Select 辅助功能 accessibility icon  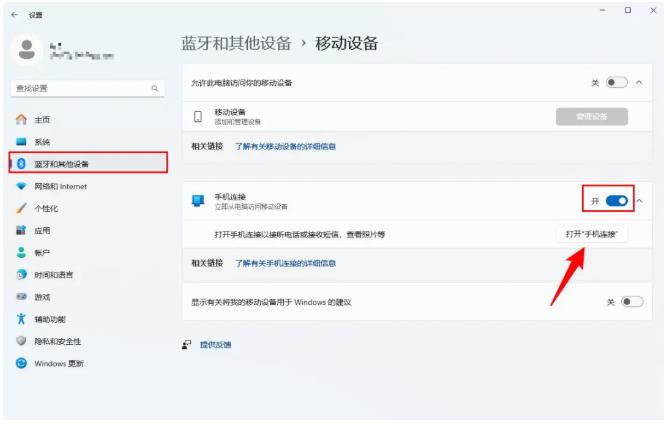click(21, 319)
